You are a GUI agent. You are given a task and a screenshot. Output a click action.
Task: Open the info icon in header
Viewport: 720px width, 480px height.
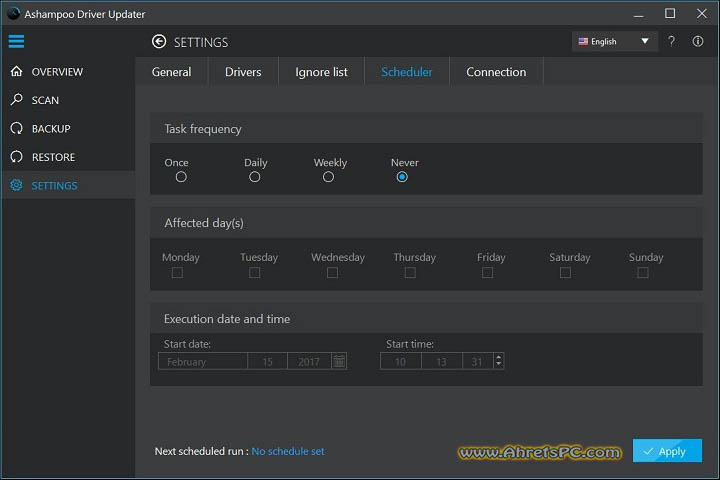coord(698,41)
